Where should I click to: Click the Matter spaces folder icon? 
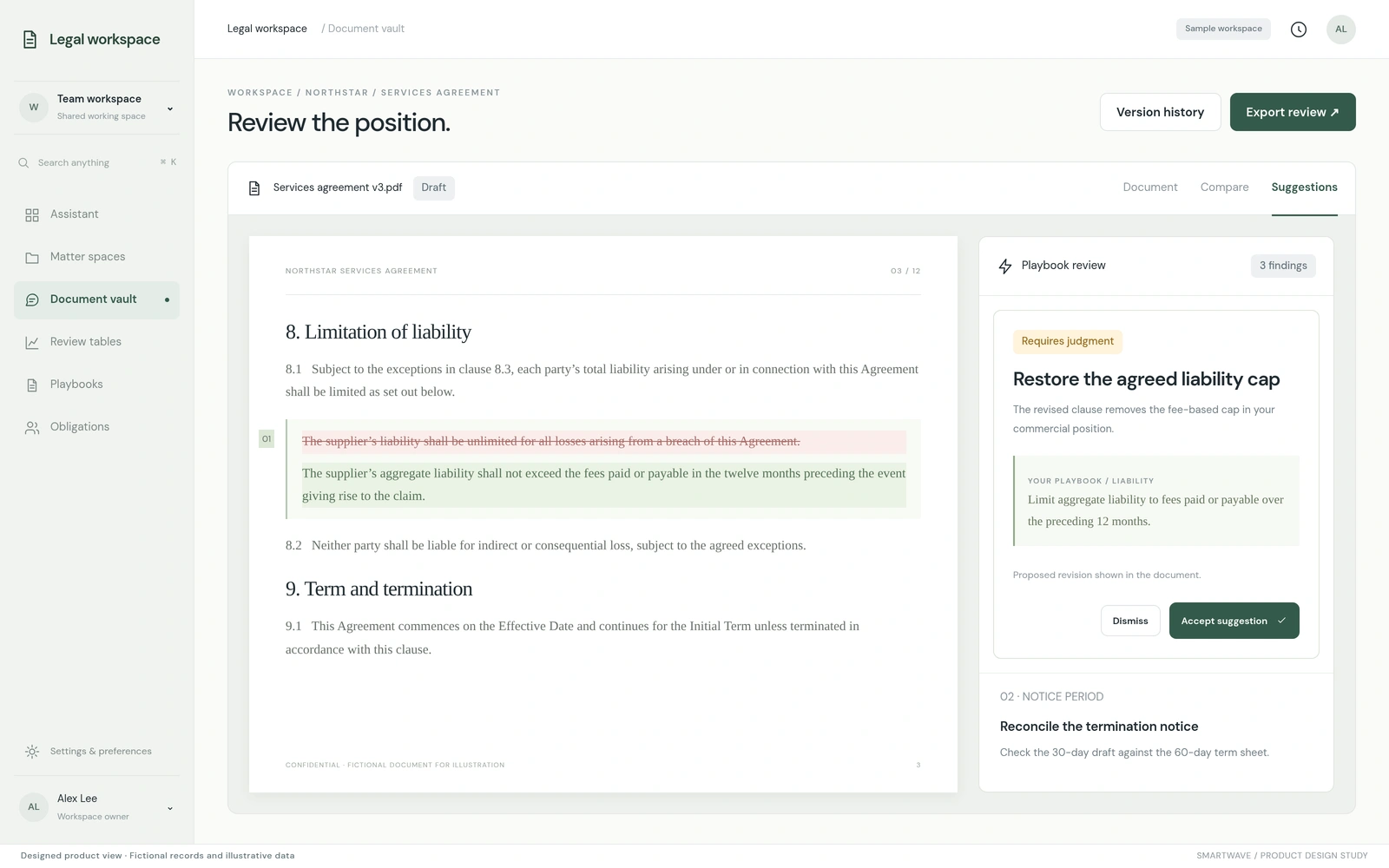point(32,257)
